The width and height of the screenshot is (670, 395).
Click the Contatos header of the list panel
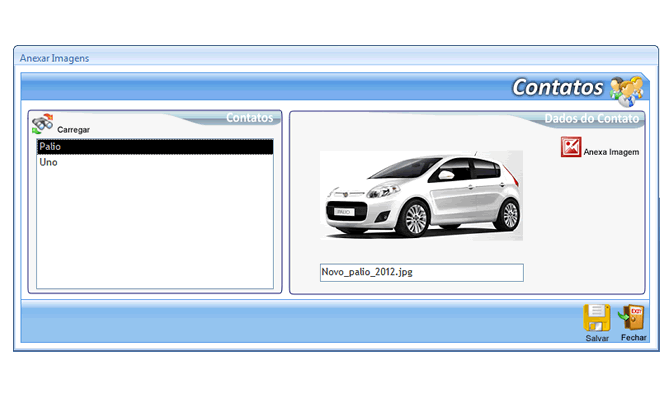250,118
